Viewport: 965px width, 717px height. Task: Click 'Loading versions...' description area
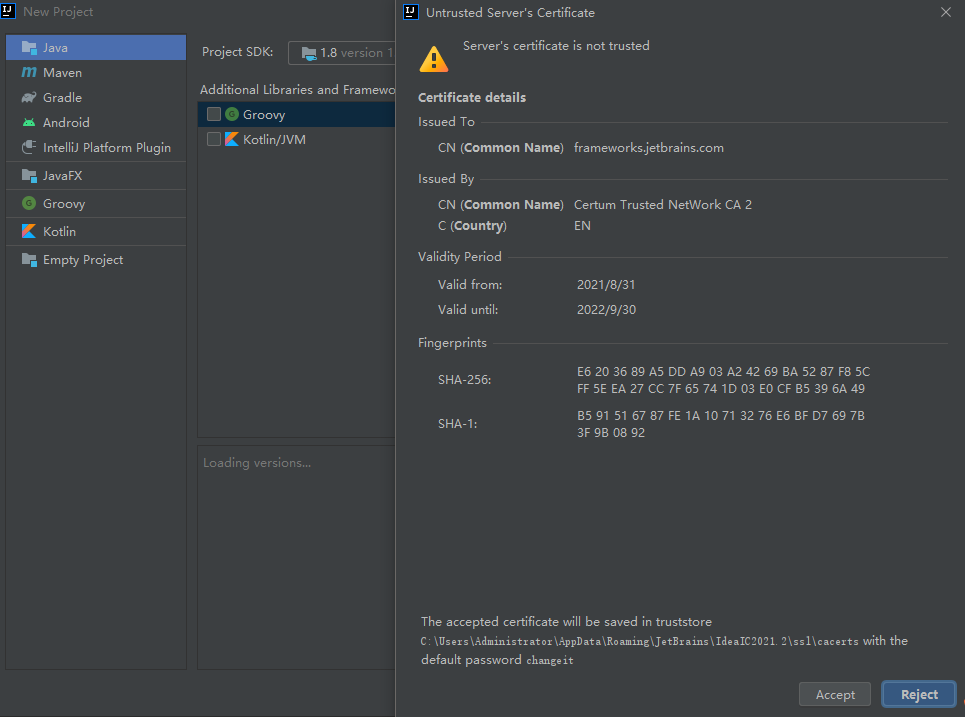point(257,463)
